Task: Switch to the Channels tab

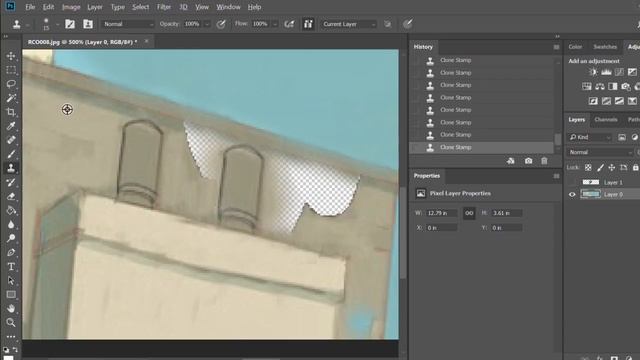Action: 606,120
